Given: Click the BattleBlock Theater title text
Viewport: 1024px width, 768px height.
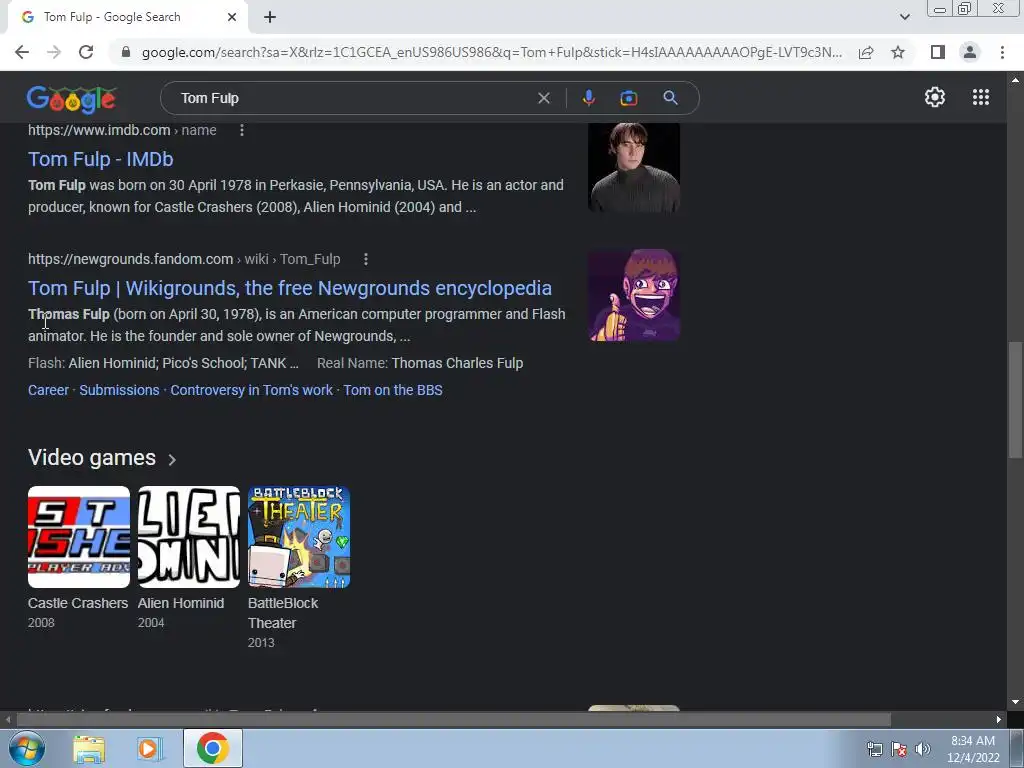Looking at the screenshot, I should (x=283, y=613).
